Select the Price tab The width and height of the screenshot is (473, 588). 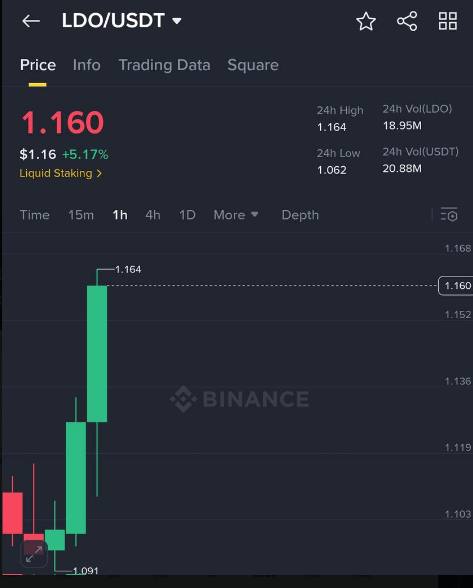(x=38, y=65)
